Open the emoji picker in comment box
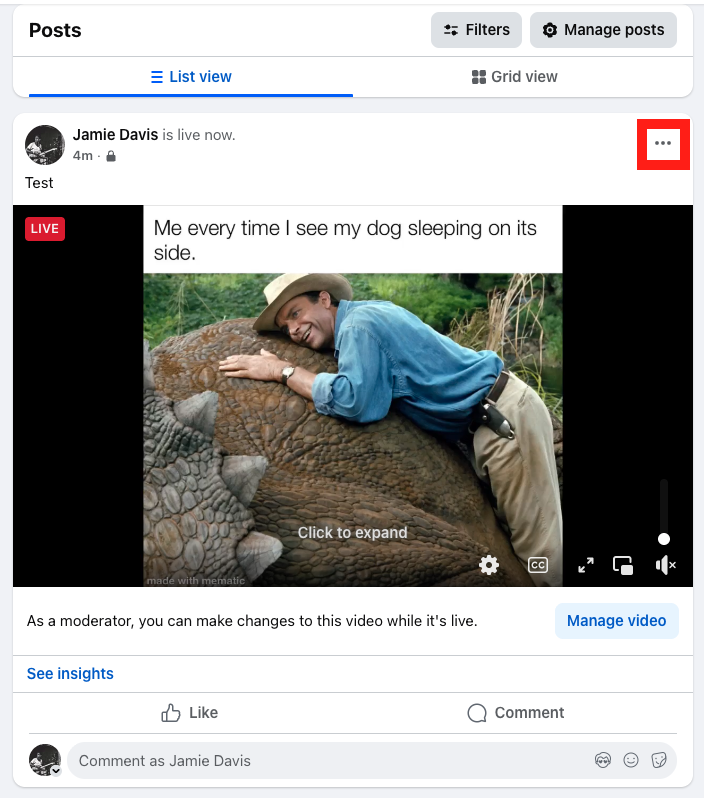The height and width of the screenshot is (798, 704). click(x=631, y=761)
